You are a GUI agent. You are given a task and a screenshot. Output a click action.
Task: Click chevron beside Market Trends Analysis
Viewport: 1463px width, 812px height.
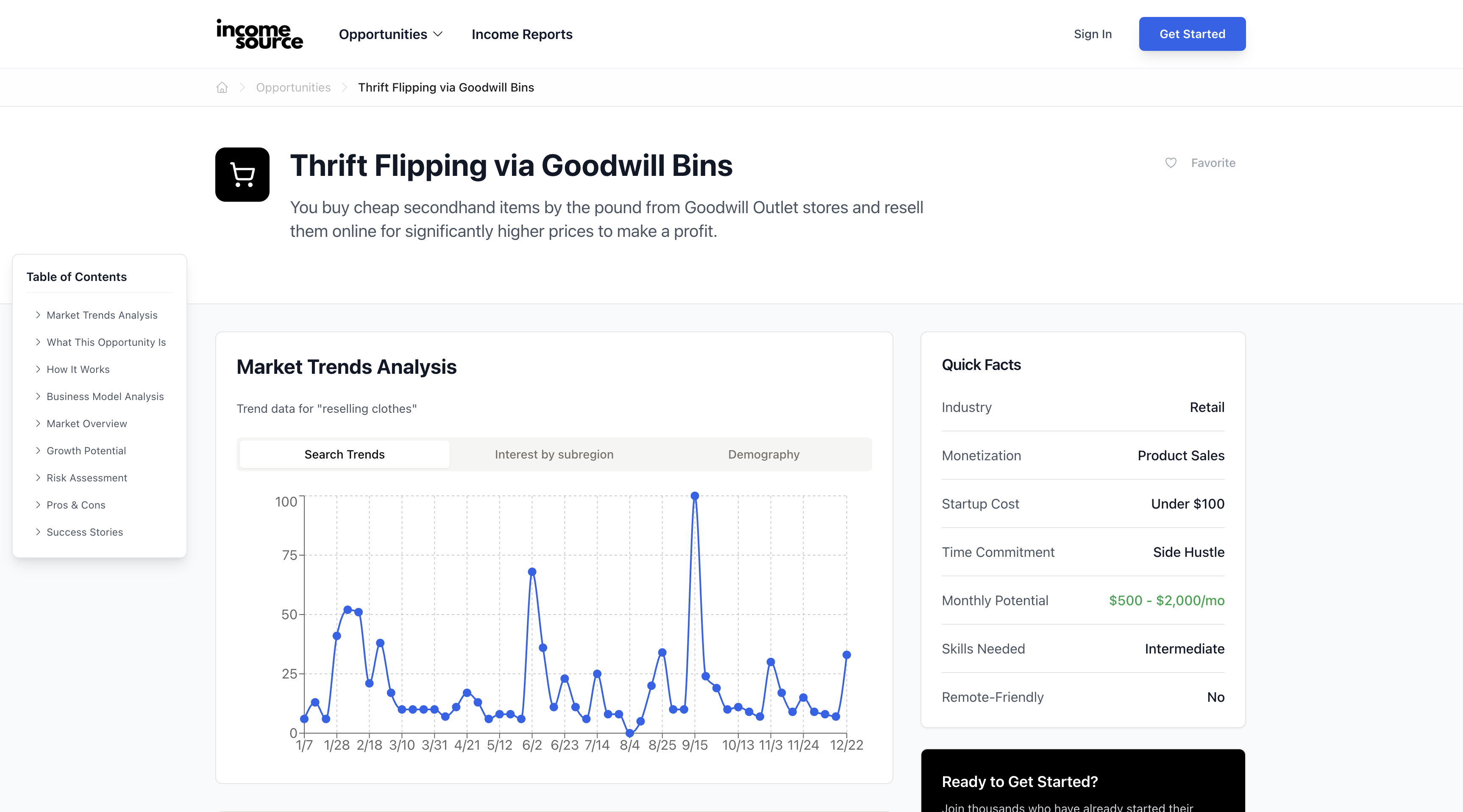38,315
